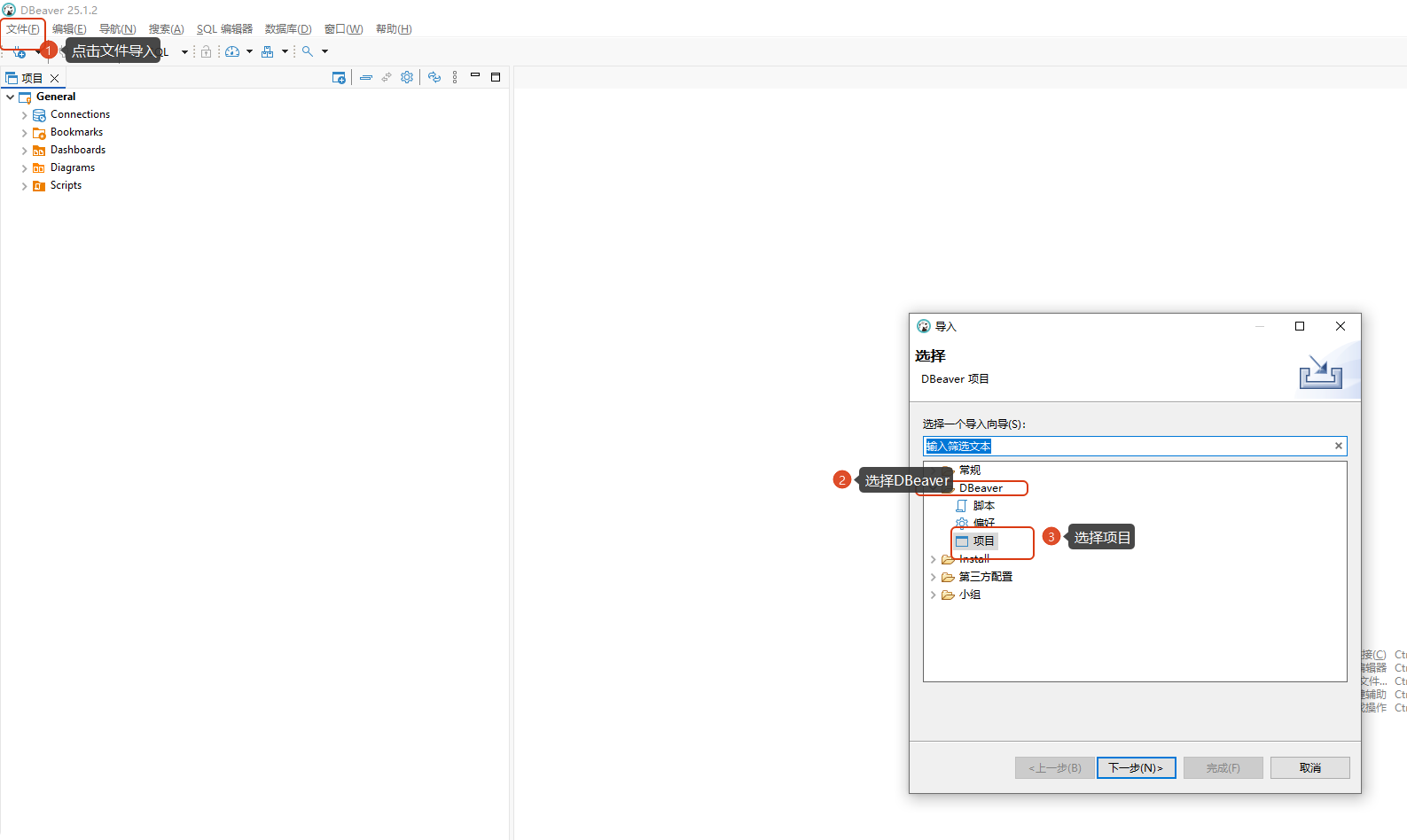Click the magnifier search toolbar icon
The image size is (1407, 840).
[308, 51]
